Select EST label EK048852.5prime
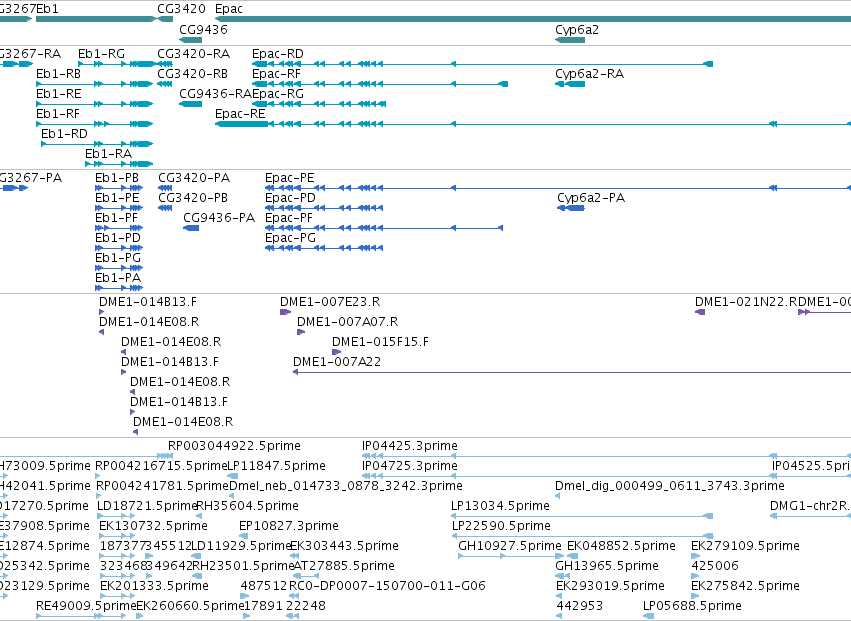This screenshot has height=621, width=851. click(x=621, y=546)
